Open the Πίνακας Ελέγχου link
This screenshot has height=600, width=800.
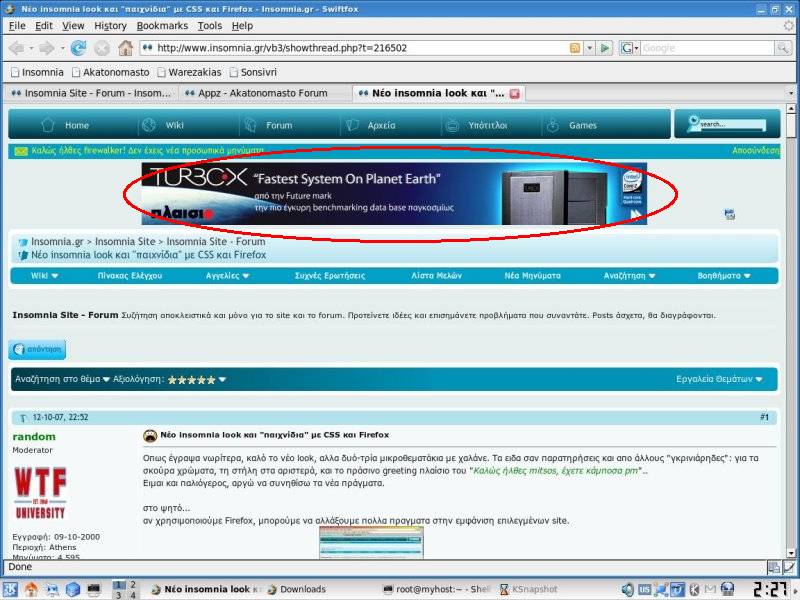(130, 276)
